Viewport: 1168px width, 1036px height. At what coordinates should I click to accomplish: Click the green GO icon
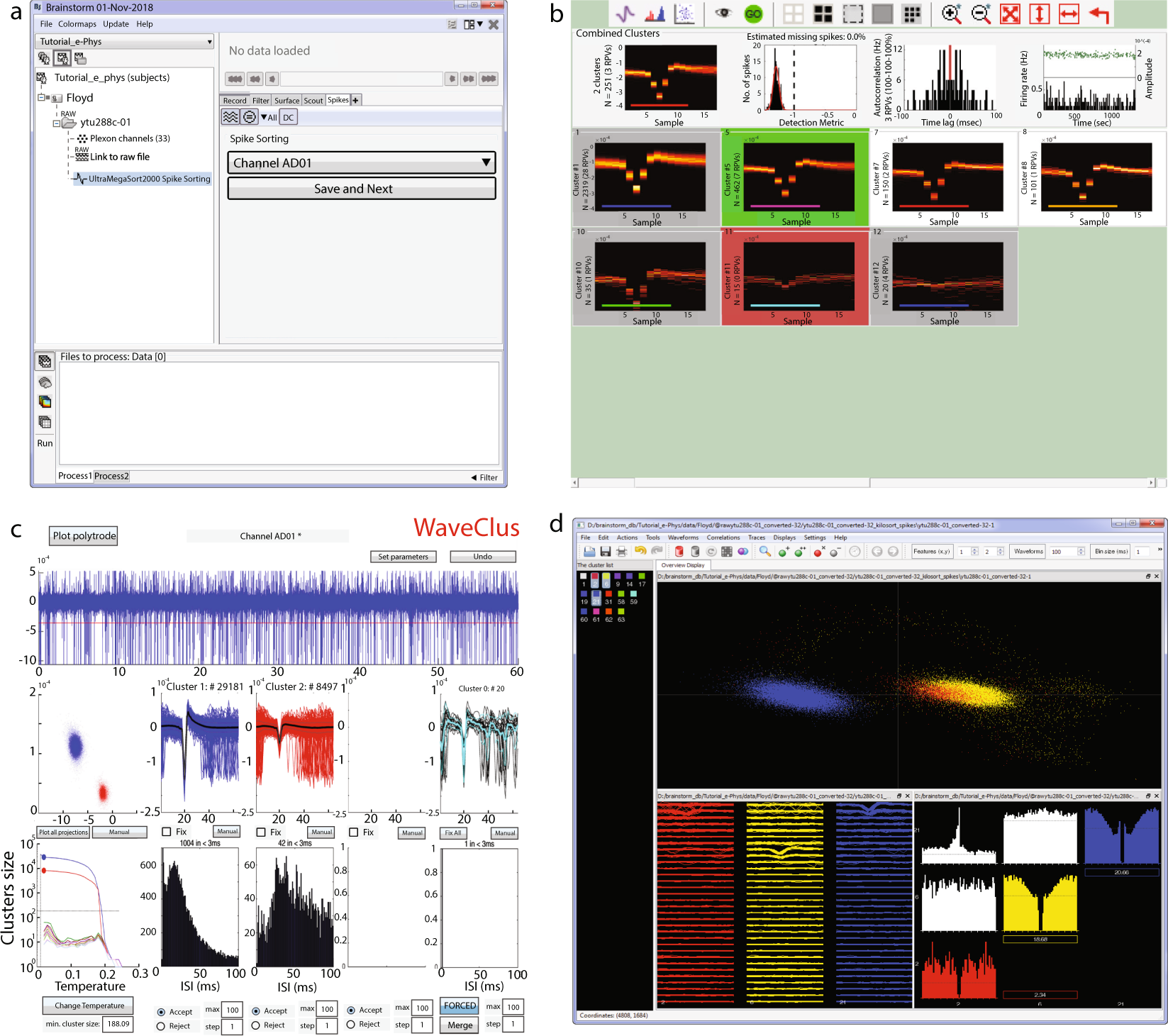(x=752, y=14)
